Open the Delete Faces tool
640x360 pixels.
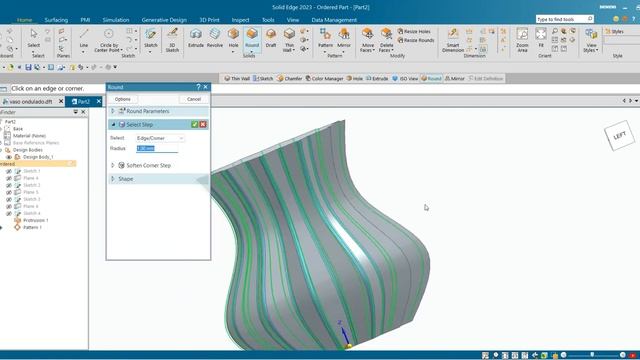(386, 40)
